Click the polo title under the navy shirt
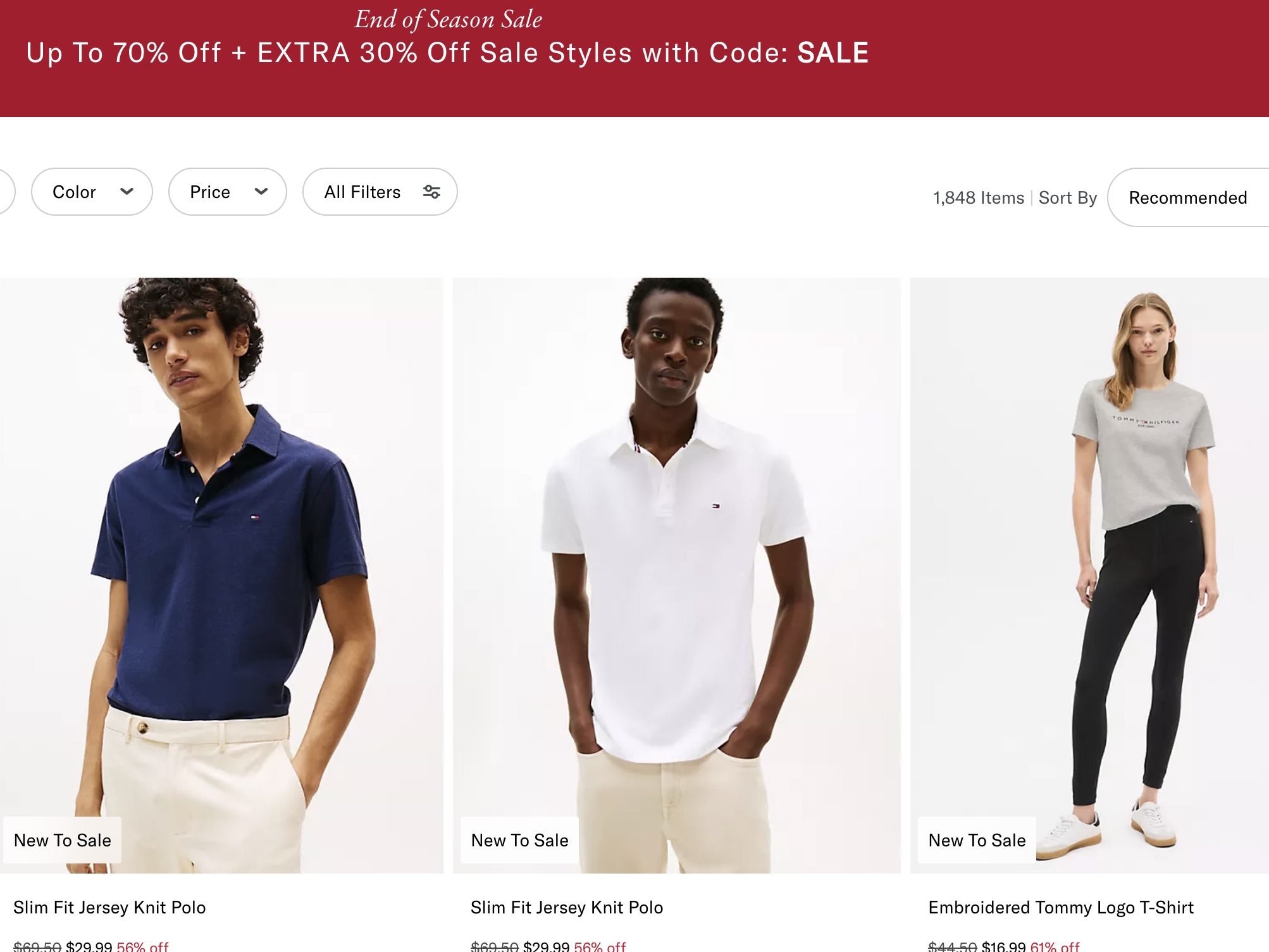 point(109,908)
